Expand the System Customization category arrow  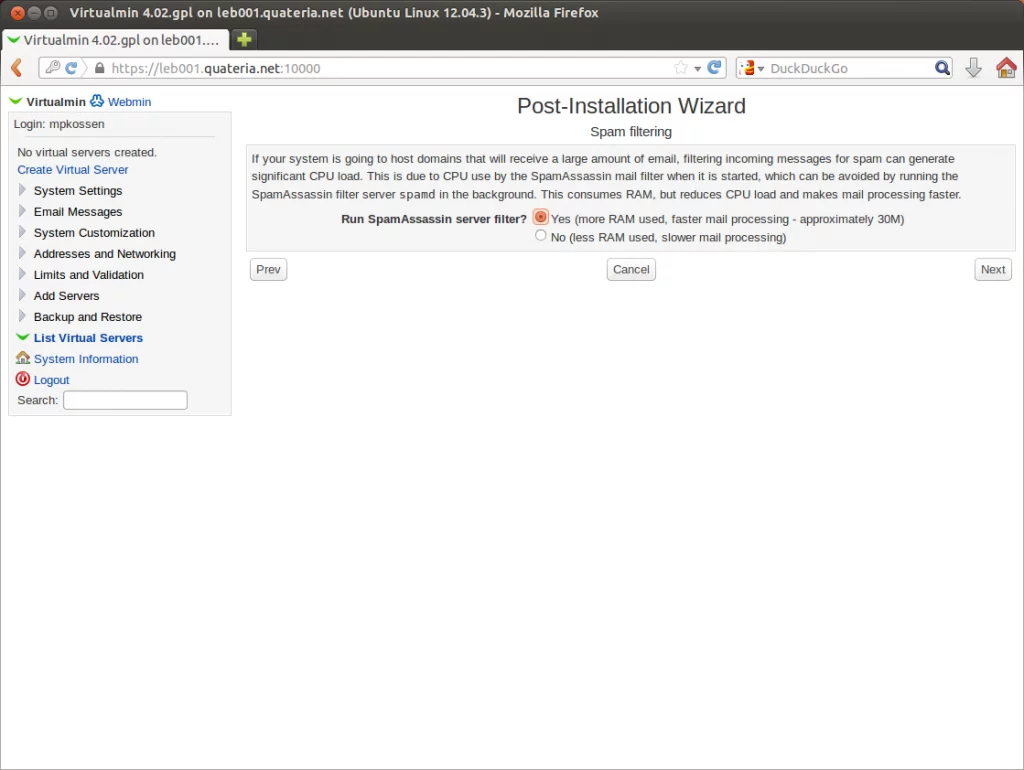click(22, 232)
